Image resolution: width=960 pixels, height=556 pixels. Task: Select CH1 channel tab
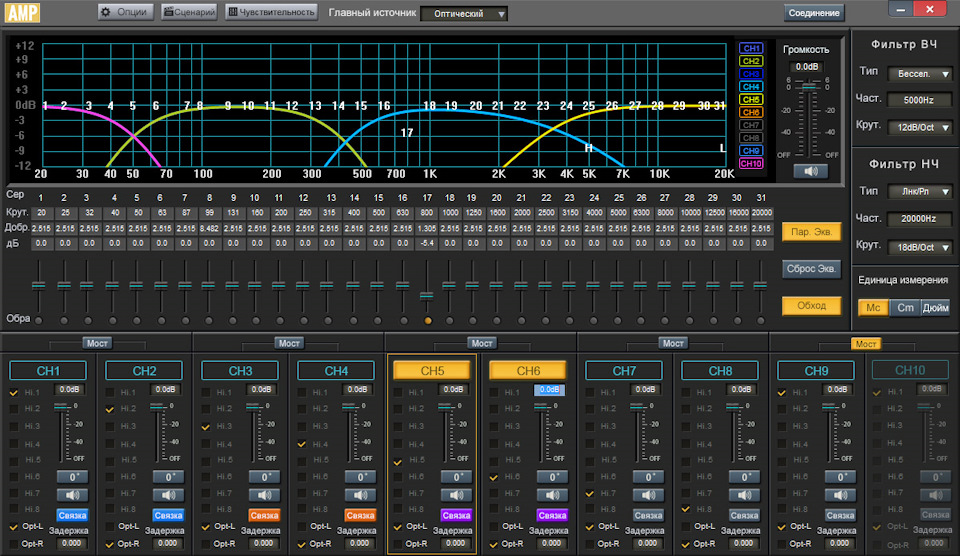[x=48, y=370]
